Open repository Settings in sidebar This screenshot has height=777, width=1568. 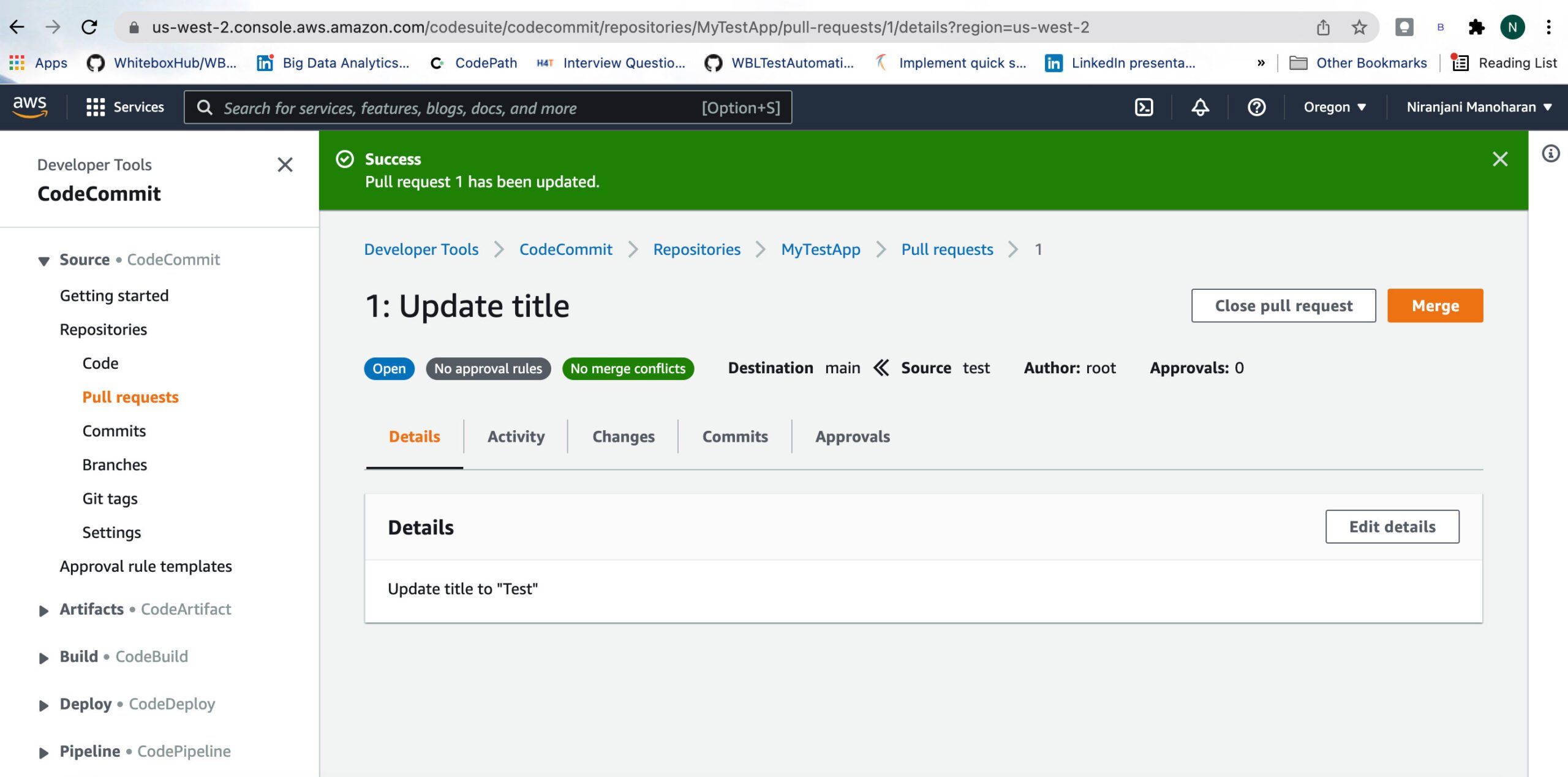111,532
